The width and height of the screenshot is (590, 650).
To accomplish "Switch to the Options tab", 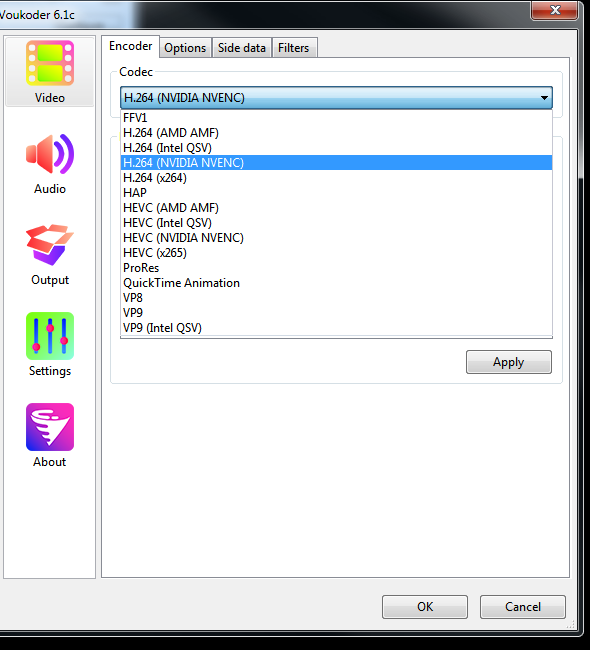I will click(x=185, y=48).
